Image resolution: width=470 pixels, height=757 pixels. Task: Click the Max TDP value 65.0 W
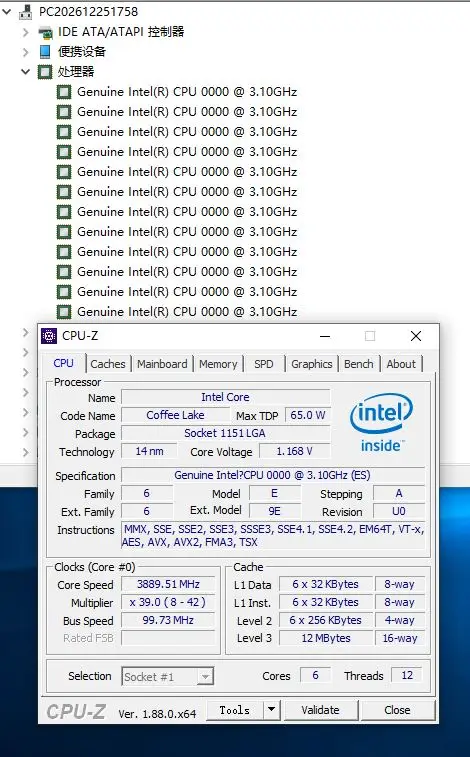click(307, 415)
